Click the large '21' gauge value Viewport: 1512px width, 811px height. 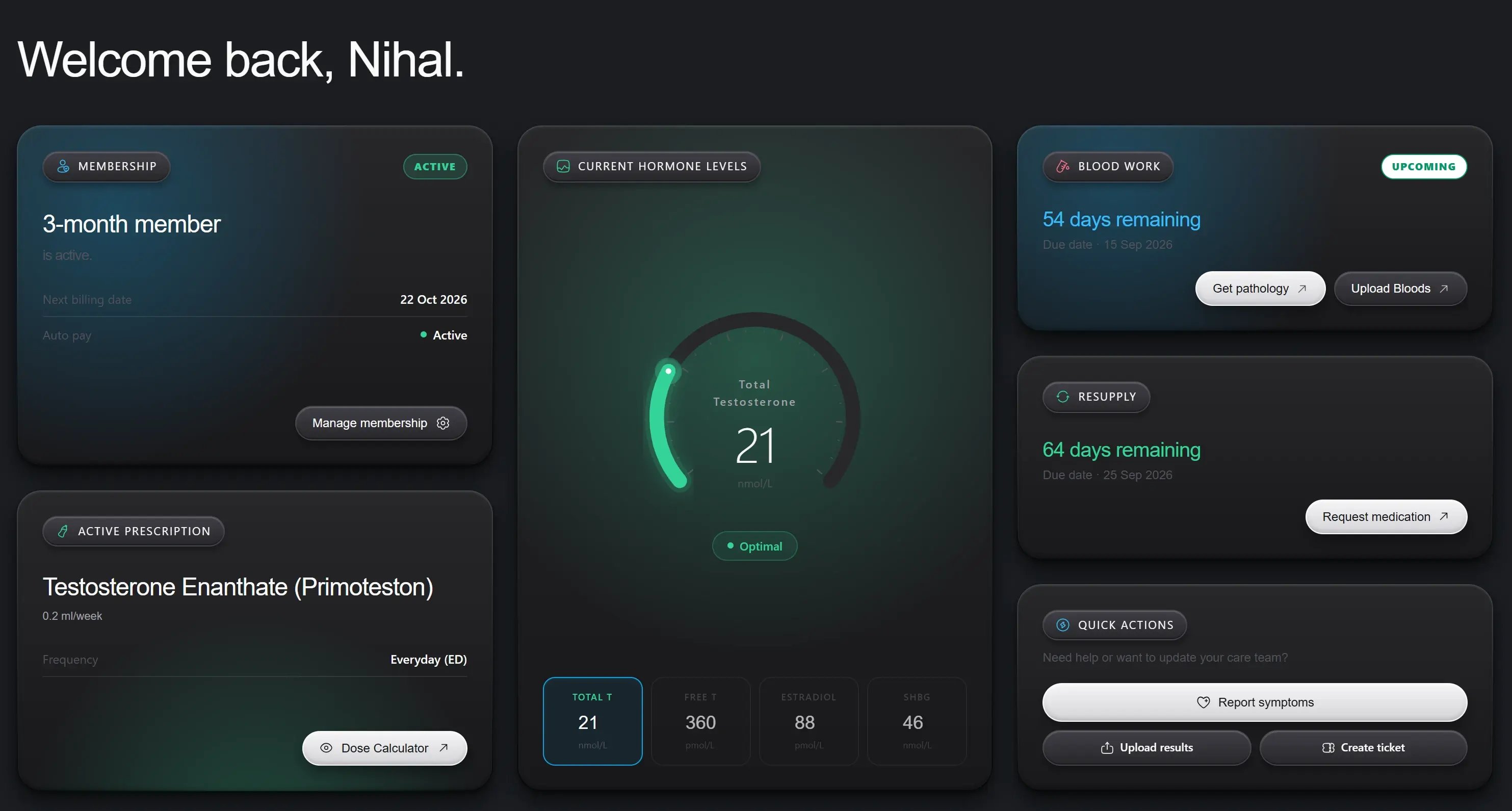coord(755,446)
